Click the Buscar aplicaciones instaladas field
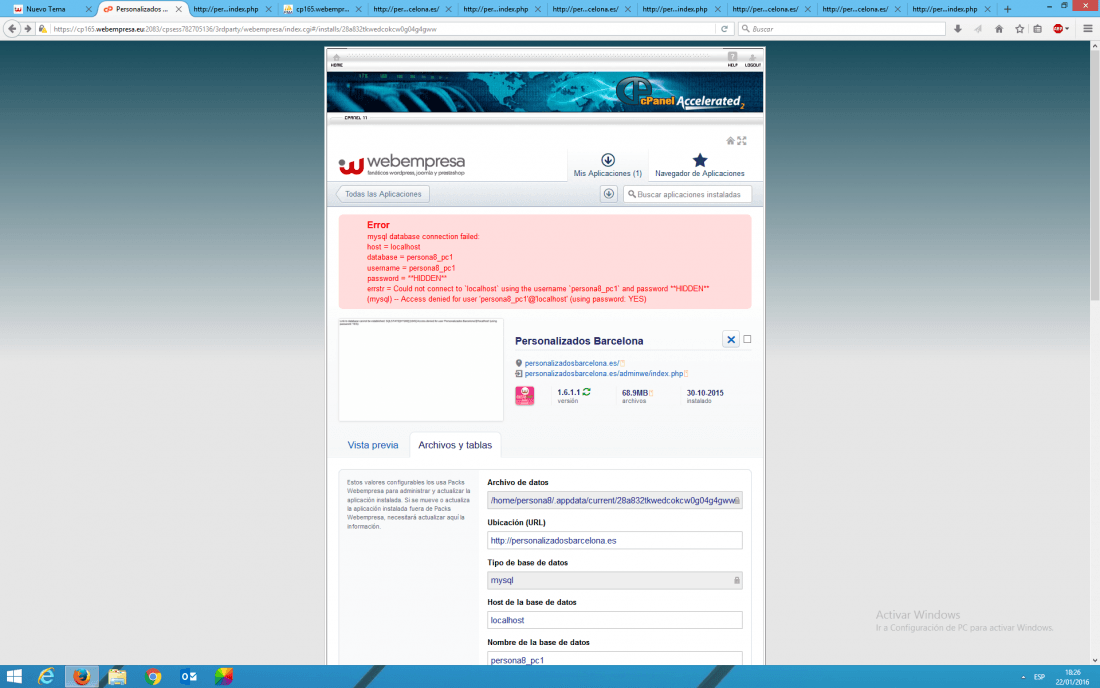 688,194
